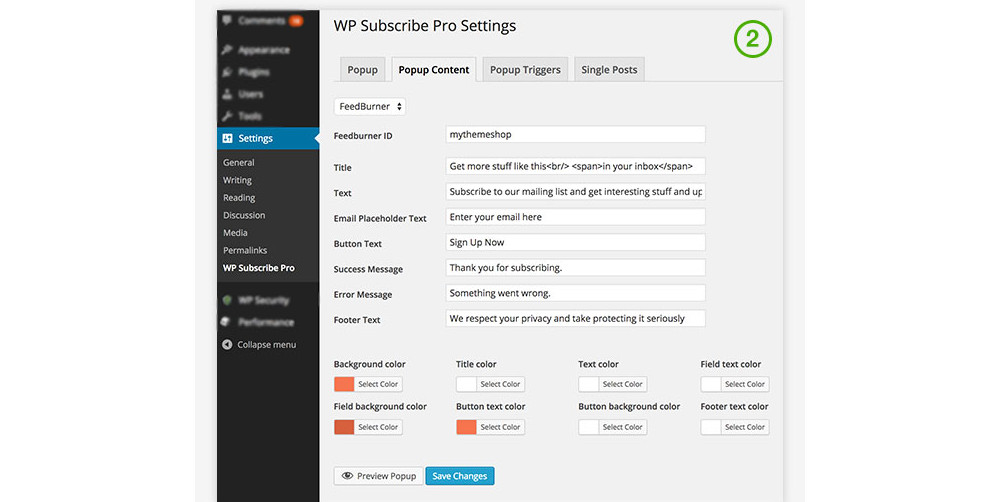Click Select Color for Text color
Viewport: 1000px width, 502px height.
(x=623, y=384)
